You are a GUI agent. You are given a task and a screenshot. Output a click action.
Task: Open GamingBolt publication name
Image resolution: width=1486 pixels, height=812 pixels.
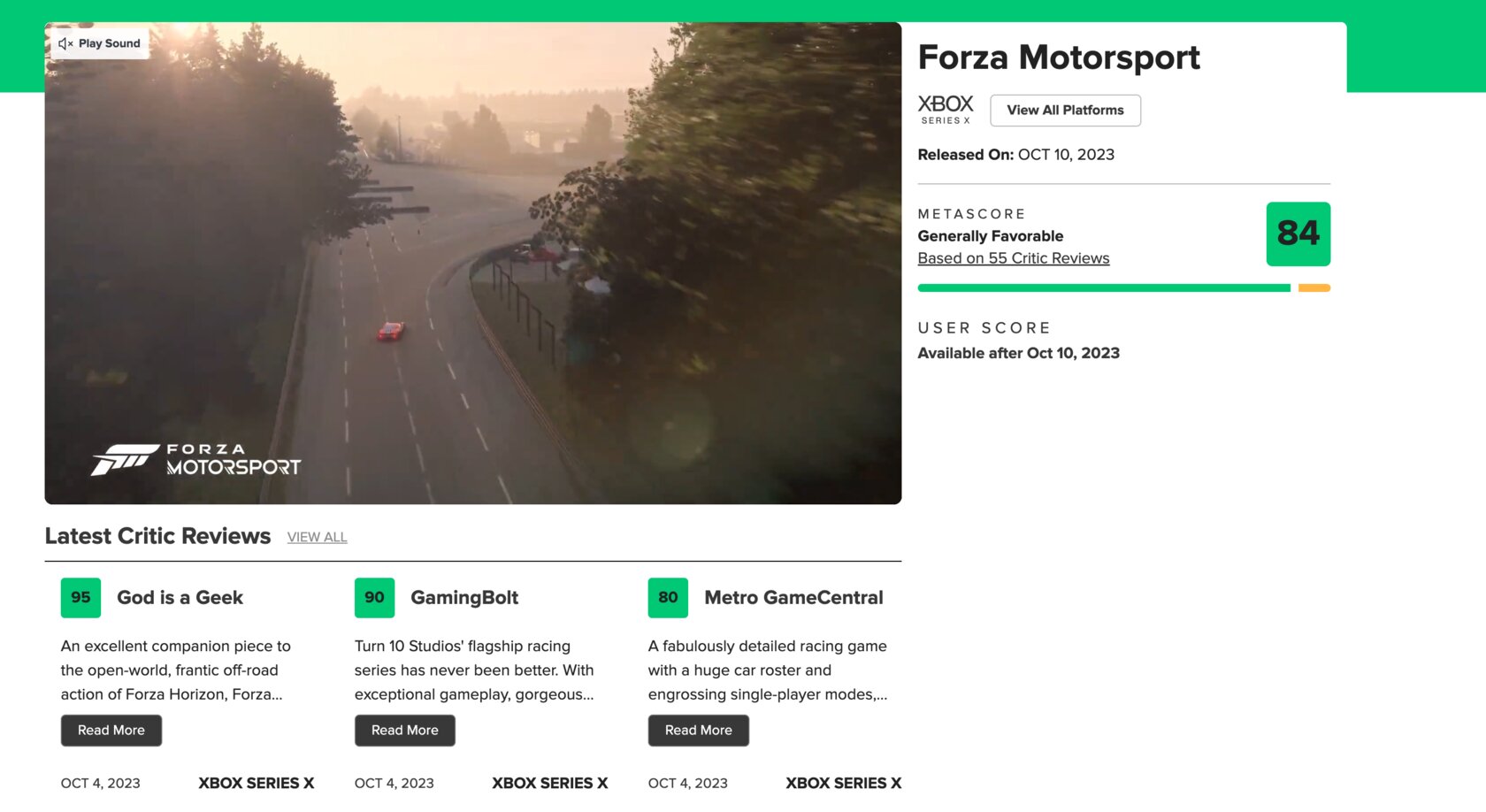(464, 598)
